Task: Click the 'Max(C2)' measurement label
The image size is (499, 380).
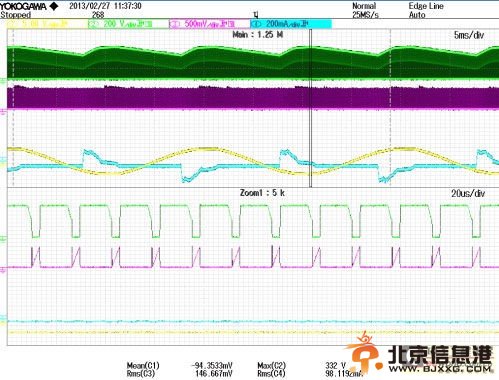Action: 271,366
